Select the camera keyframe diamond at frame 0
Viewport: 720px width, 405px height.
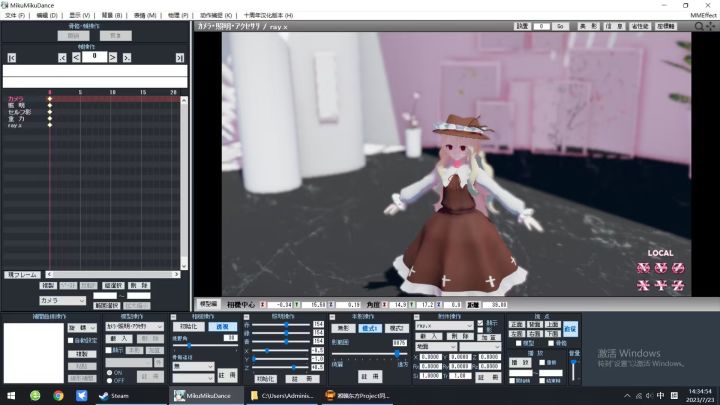coord(50,99)
